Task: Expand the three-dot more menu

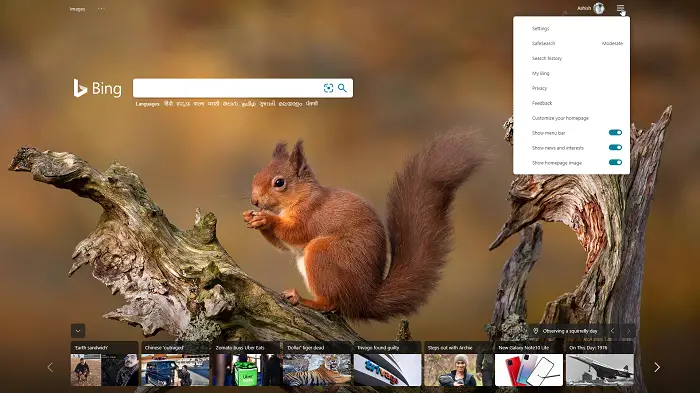Action: (x=101, y=8)
